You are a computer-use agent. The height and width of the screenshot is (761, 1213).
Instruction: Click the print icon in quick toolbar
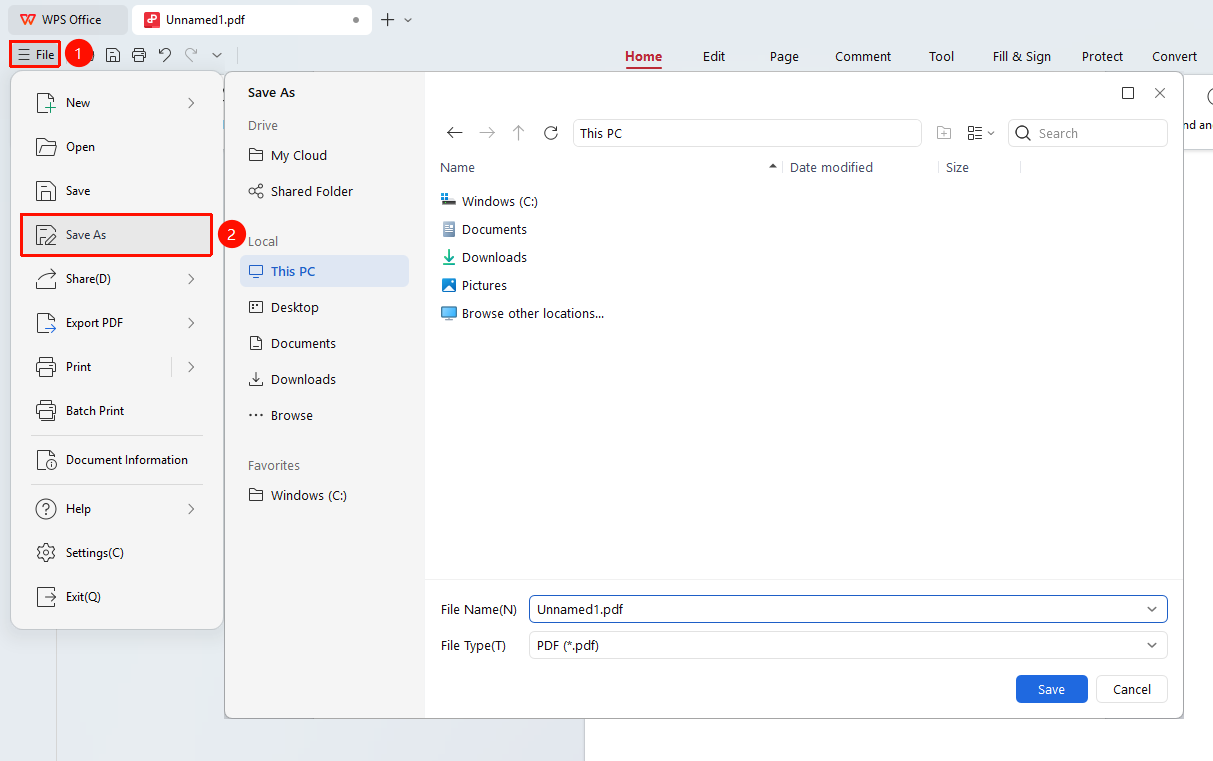click(x=139, y=55)
